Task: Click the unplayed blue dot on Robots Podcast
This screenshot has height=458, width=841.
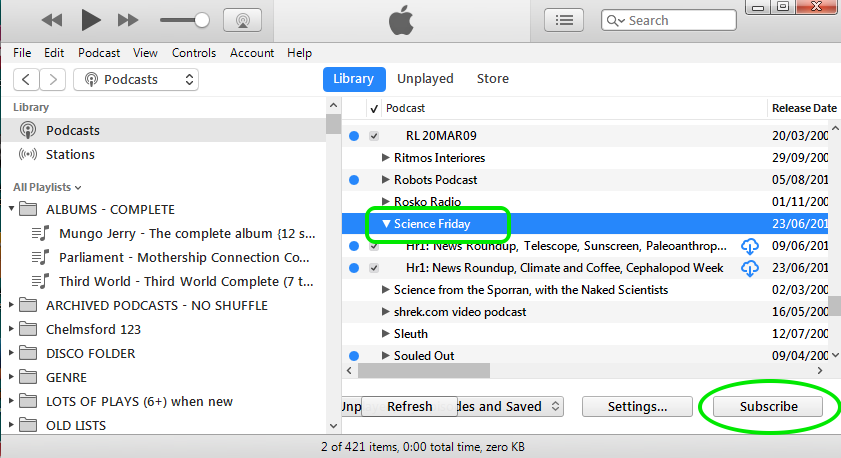Action: click(x=354, y=180)
